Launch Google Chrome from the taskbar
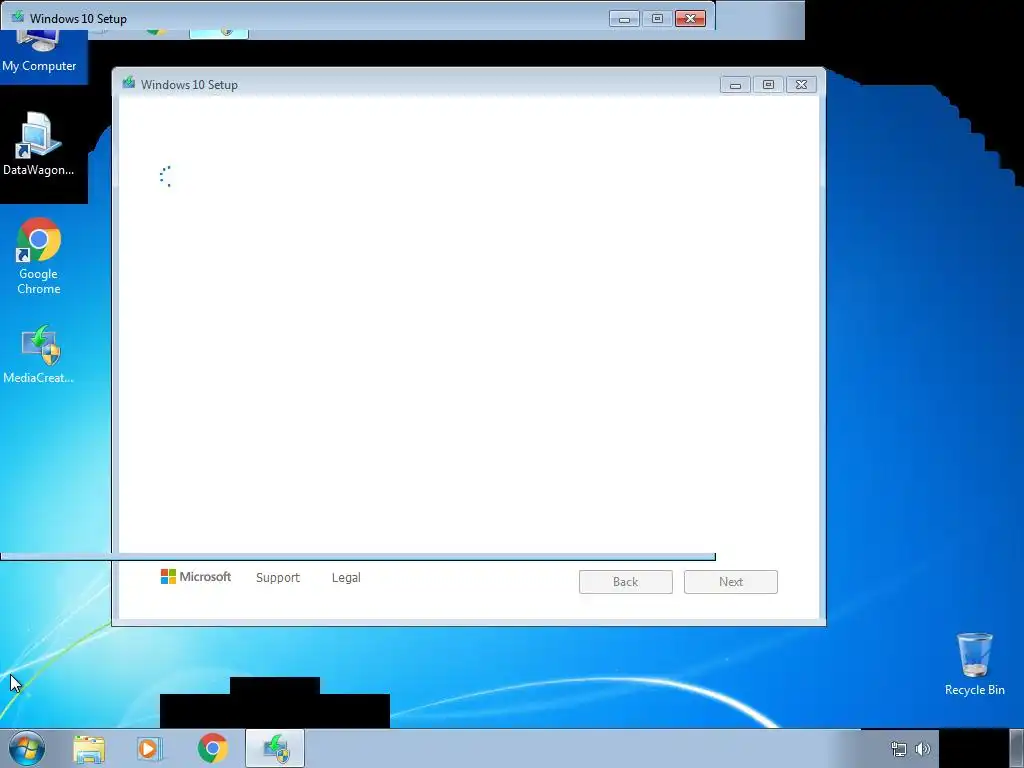The width and height of the screenshot is (1024, 768). click(x=212, y=748)
